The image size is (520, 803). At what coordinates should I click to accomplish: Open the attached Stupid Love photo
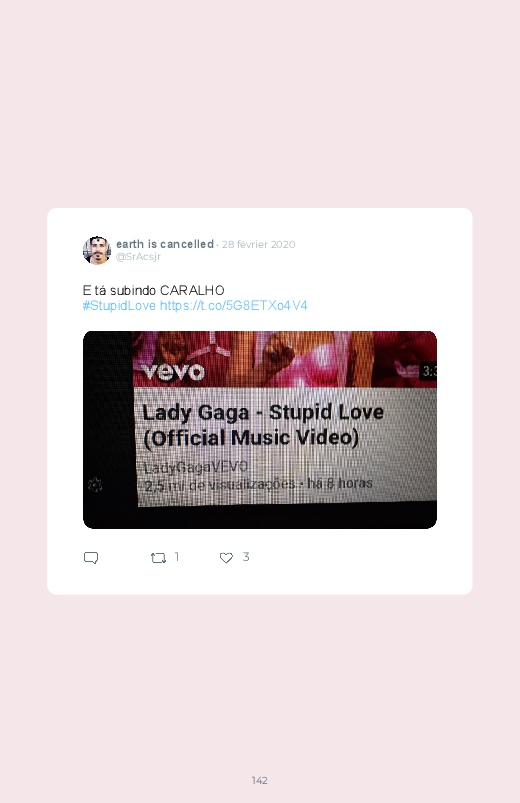[260, 430]
